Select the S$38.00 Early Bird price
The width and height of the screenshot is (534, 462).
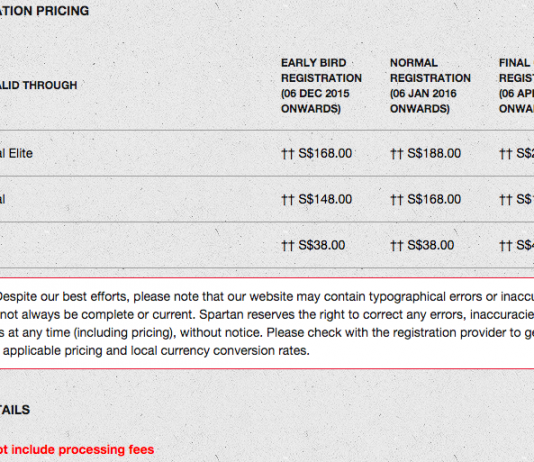click(321, 245)
